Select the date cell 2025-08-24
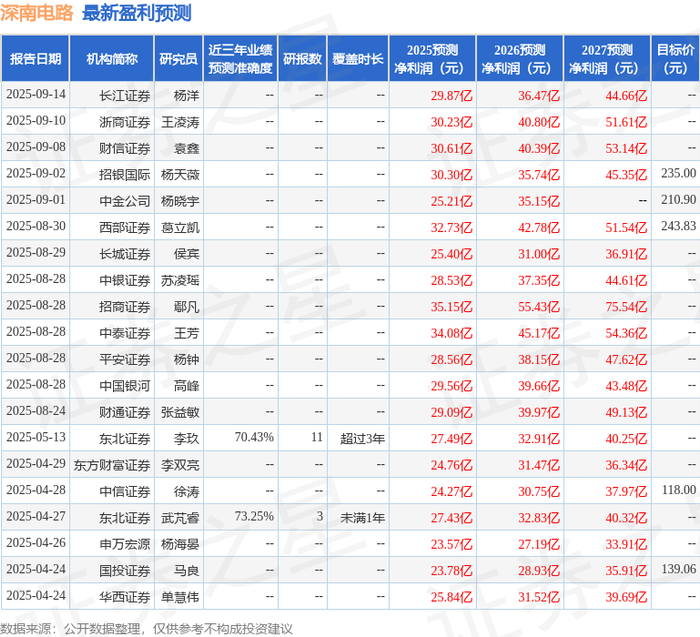 pyautogui.click(x=36, y=411)
